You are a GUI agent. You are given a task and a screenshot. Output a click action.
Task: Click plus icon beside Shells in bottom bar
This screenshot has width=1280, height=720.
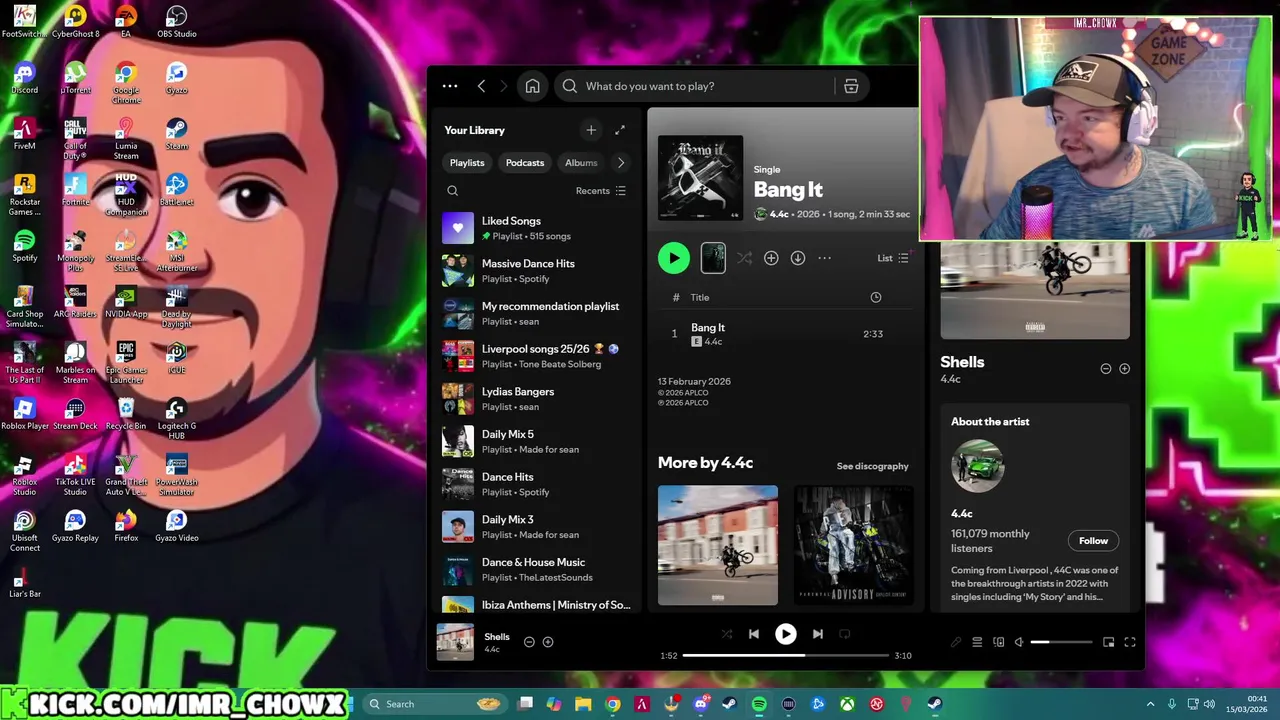tap(548, 642)
